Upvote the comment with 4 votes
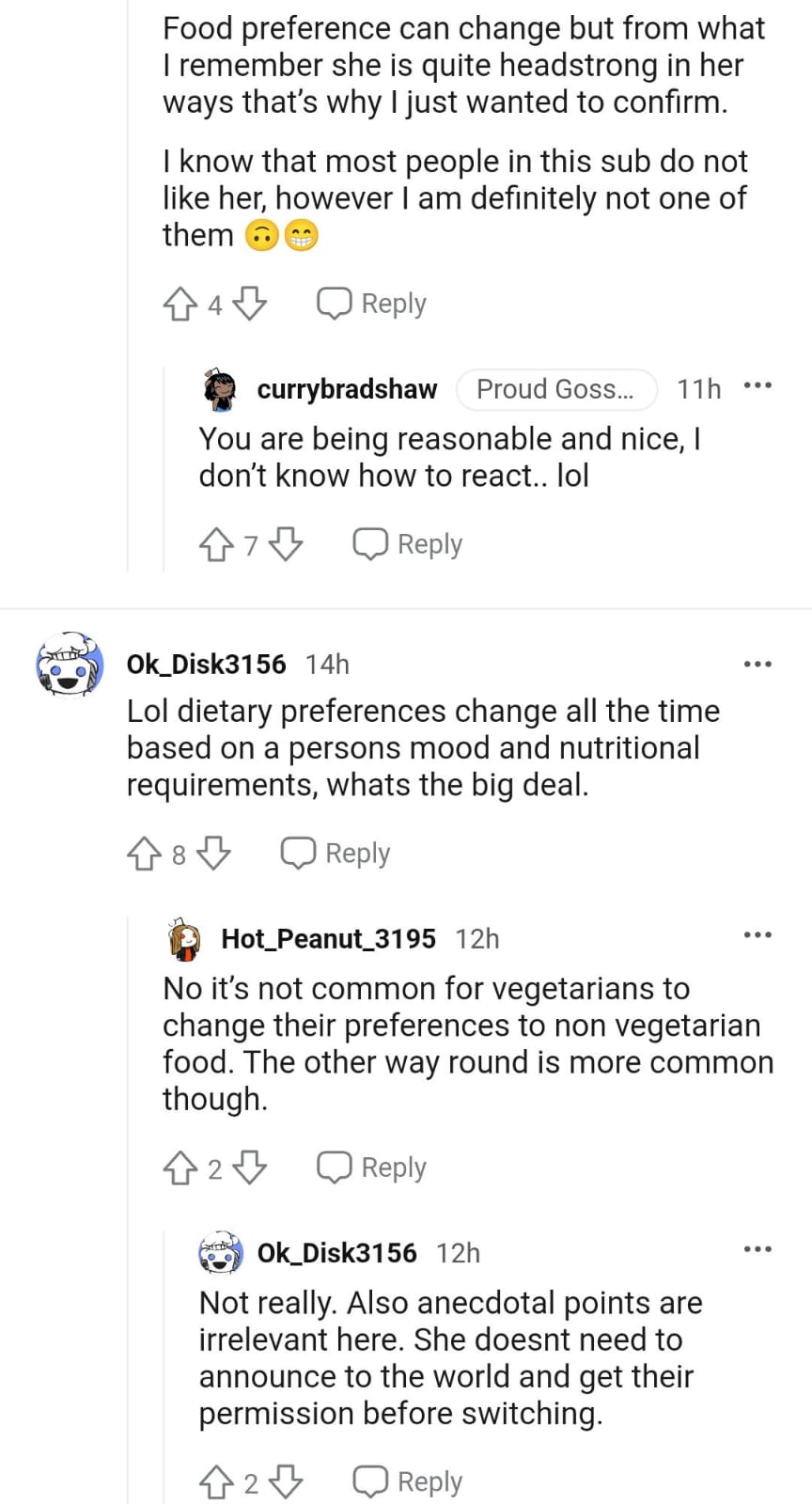Viewport: 812px width, 1504px height. pos(180,304)
